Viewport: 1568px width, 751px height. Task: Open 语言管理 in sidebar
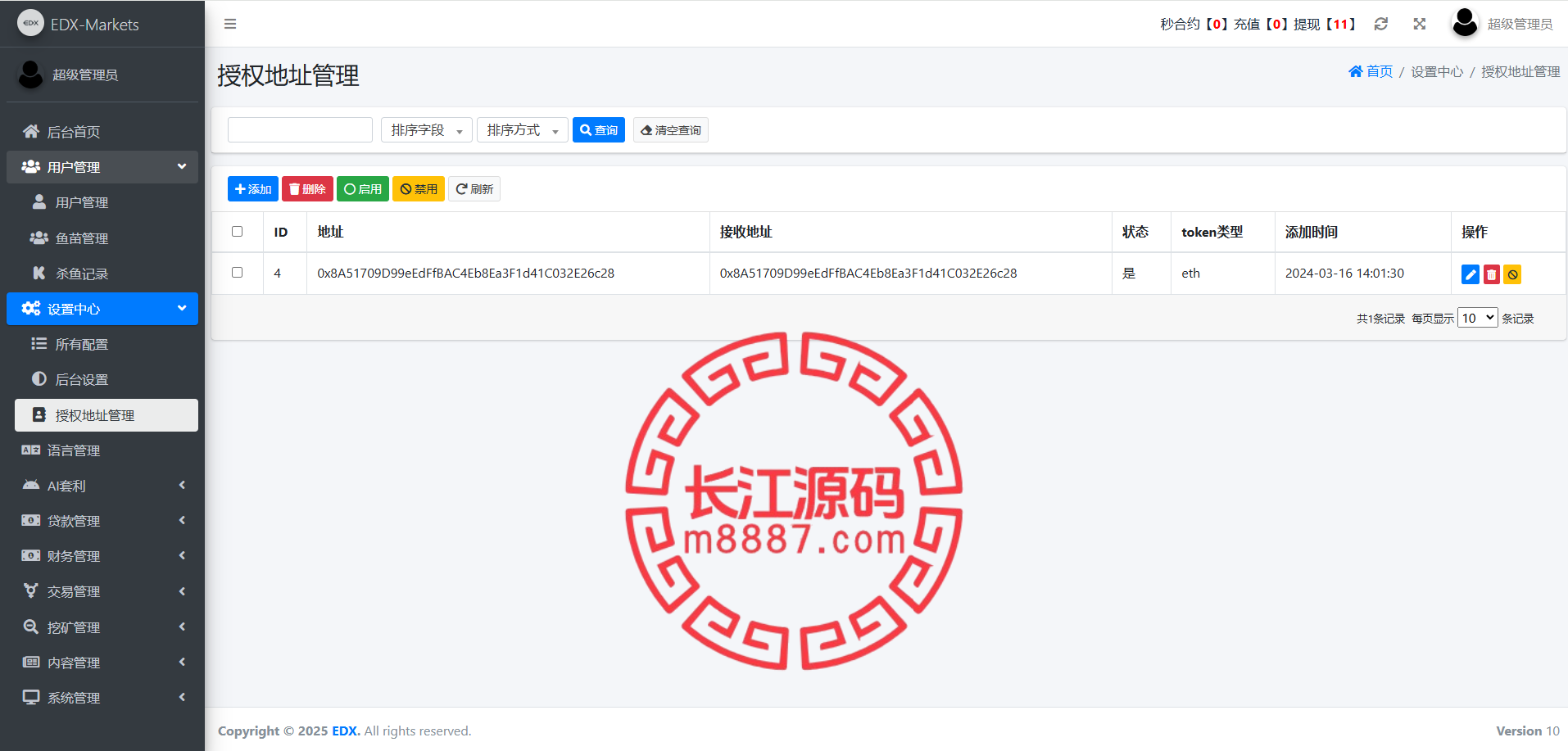coord(102,450)
